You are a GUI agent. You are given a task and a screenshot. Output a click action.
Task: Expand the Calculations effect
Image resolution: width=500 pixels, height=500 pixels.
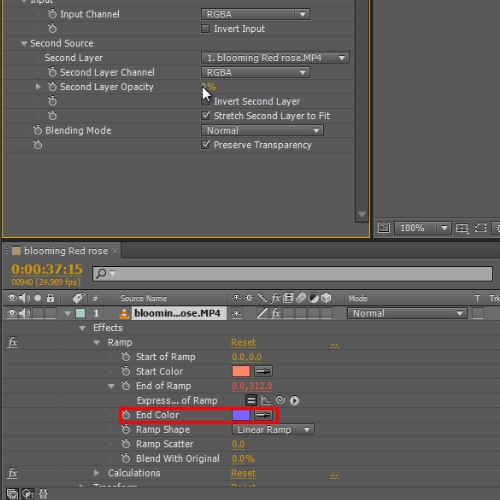[x=96, y=473]
